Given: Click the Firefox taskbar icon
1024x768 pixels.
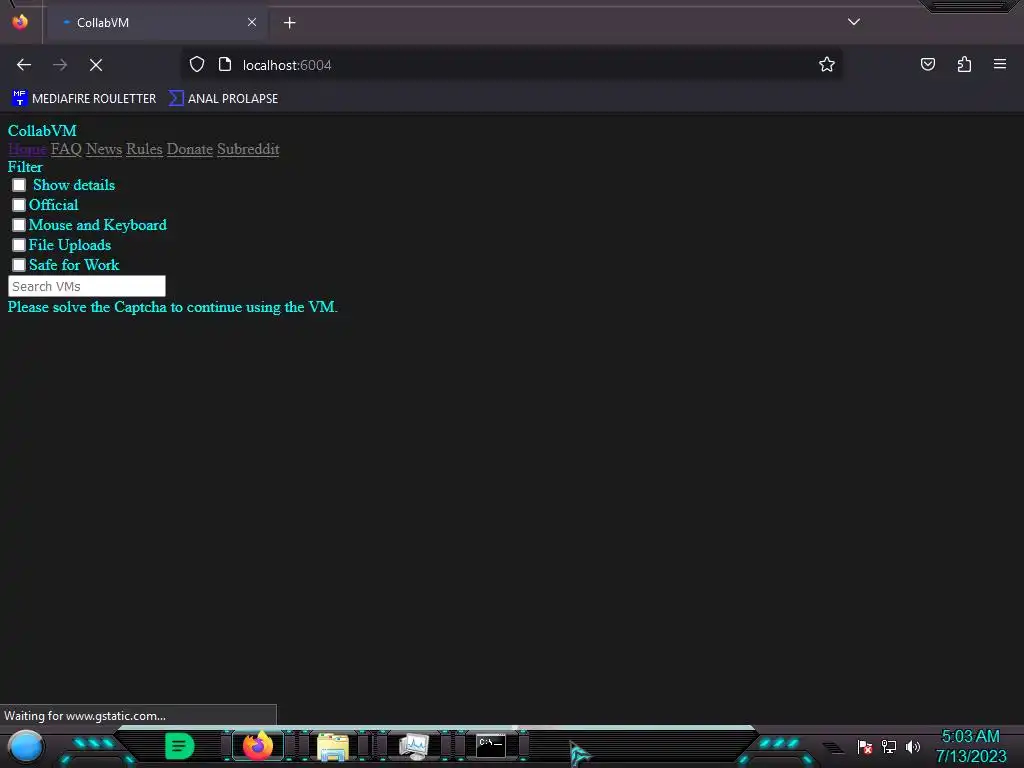Looking at the screenshot, I should point(257,746).
